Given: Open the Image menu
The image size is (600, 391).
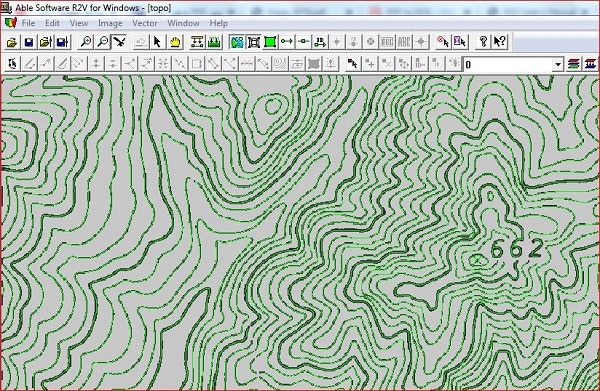Looking at the screenshot, I should tap(110, 23).
